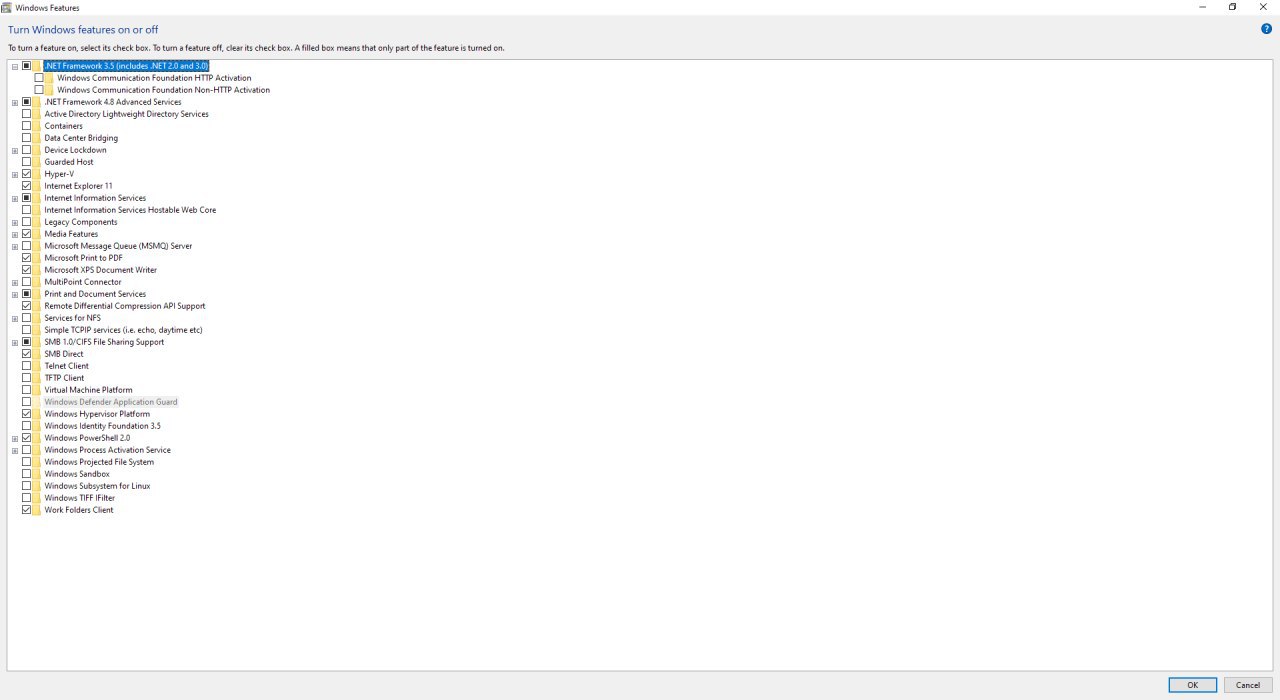The width and height of the screenshot is (1280, 700).
Task: Select the "TFTP Client" row text
Action: pyautogui.click(x=64, y=378)
